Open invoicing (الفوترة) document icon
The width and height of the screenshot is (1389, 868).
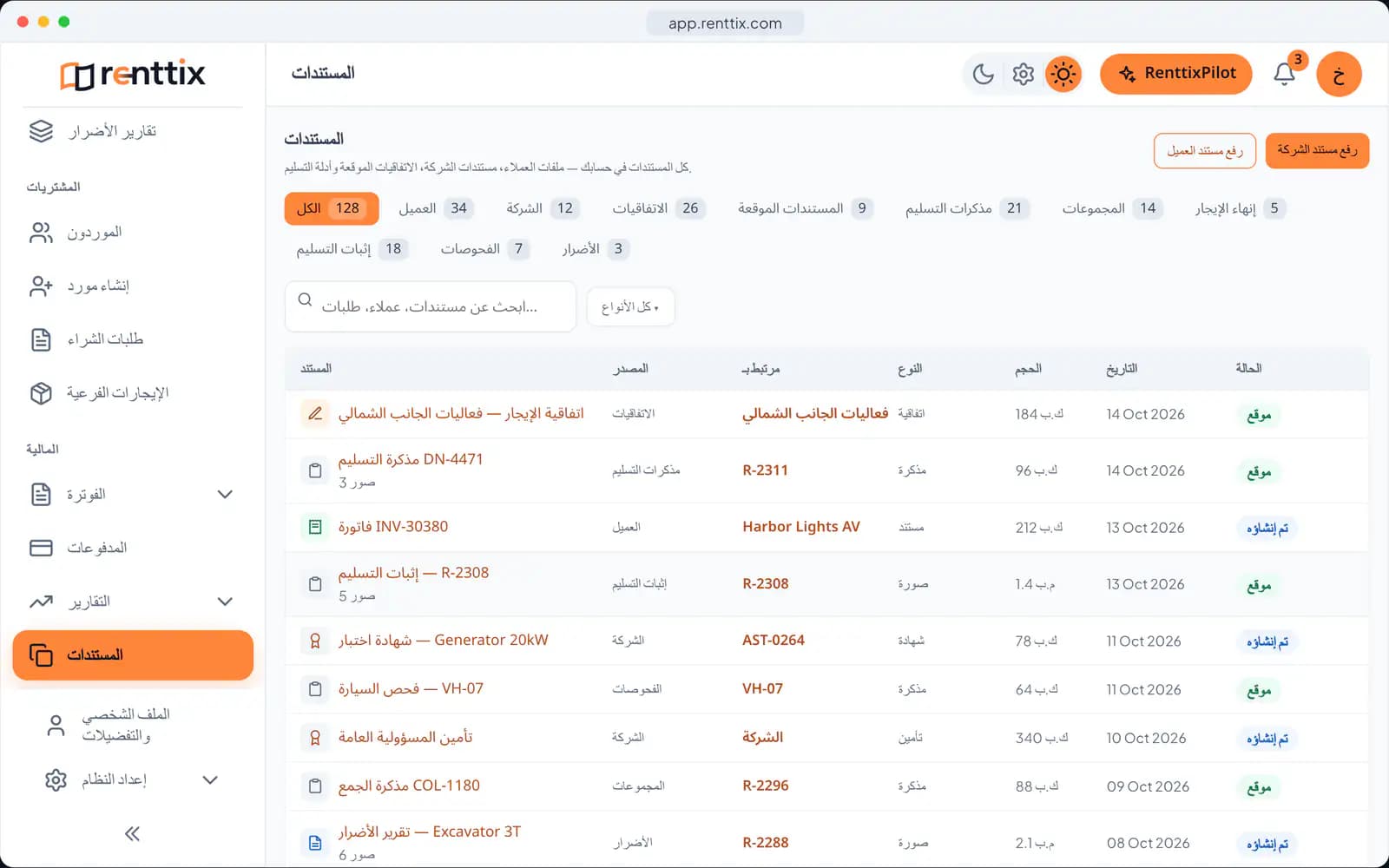point(41,495)
